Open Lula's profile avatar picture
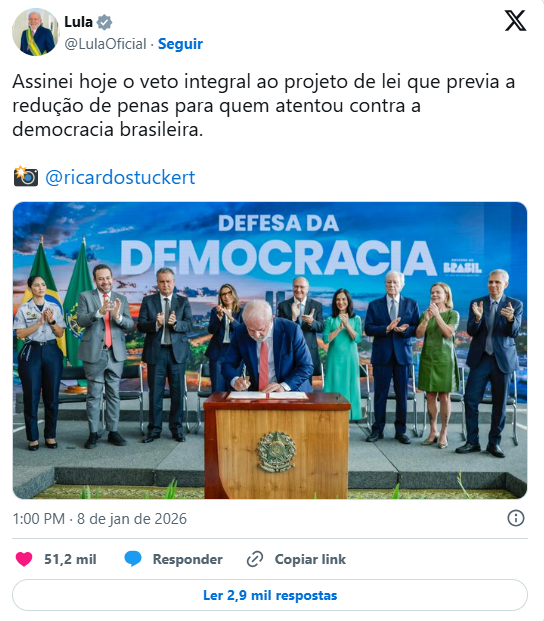The image size is (544, 621). (x=36, y=32)
